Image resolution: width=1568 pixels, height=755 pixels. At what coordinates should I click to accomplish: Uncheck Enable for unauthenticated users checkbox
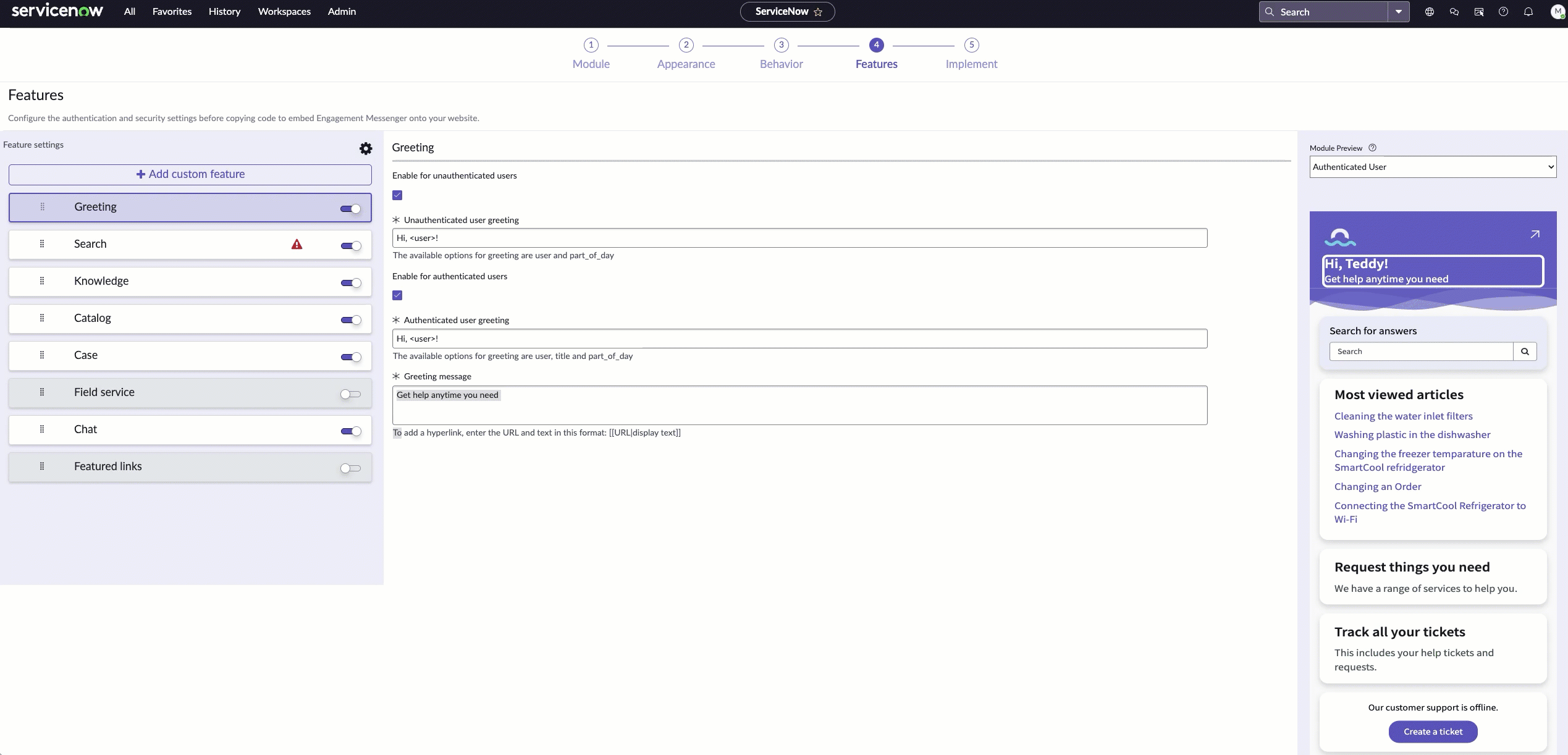[397, 195]
